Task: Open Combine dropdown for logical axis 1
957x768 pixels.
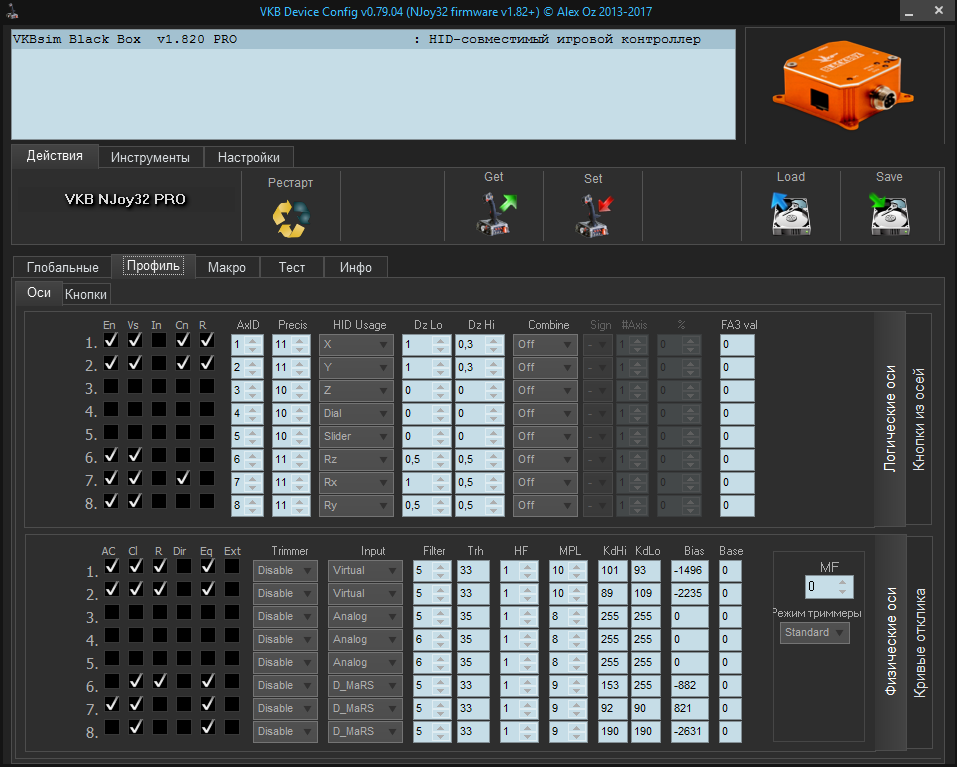Action: point(545,345)
